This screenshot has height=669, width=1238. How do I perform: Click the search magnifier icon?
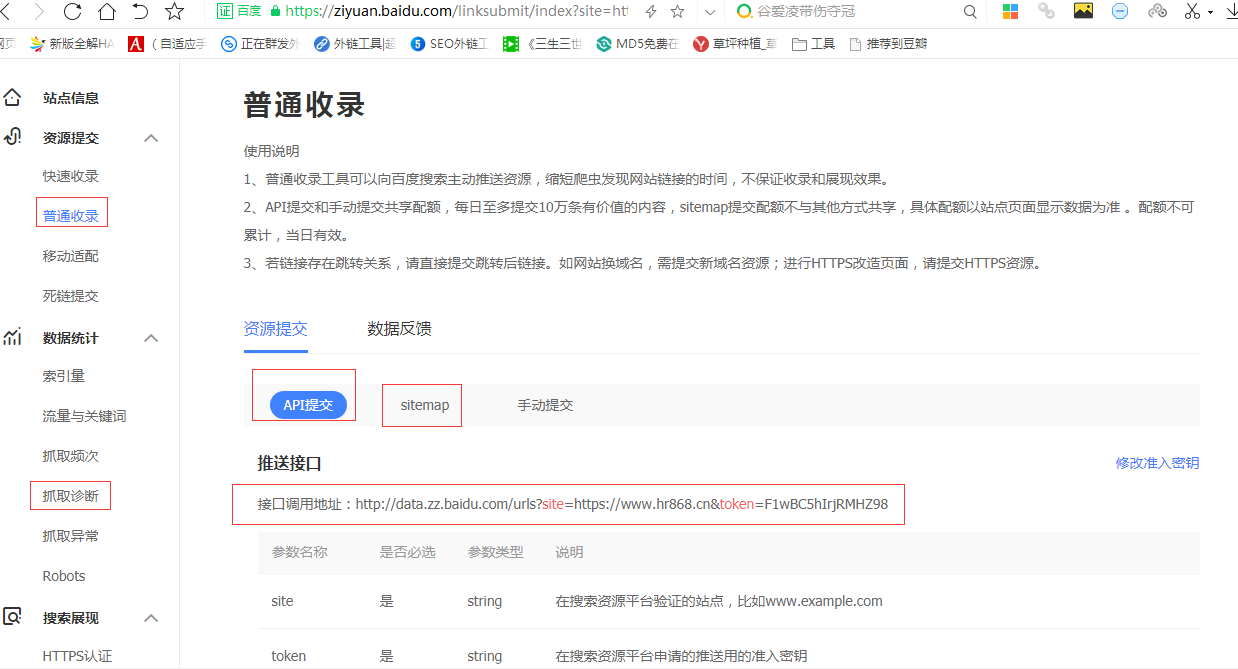point(970,12)
